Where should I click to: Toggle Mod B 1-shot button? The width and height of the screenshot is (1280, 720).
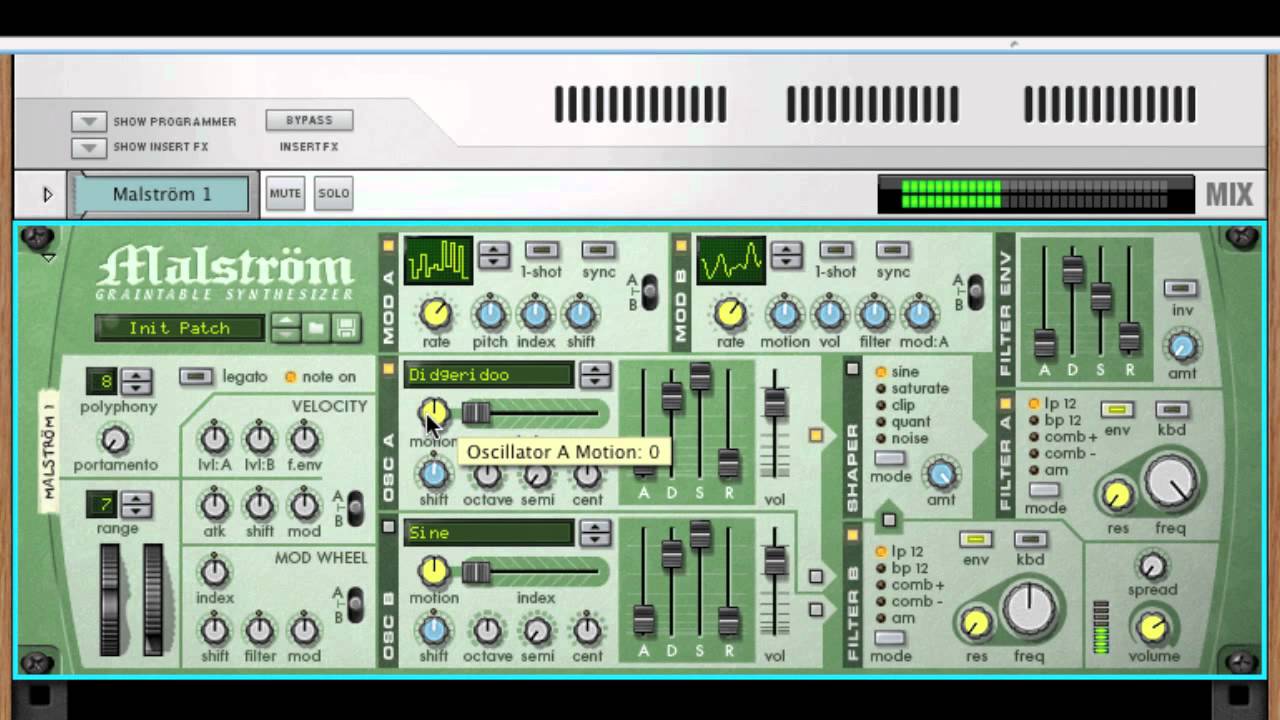coord(835,250)
